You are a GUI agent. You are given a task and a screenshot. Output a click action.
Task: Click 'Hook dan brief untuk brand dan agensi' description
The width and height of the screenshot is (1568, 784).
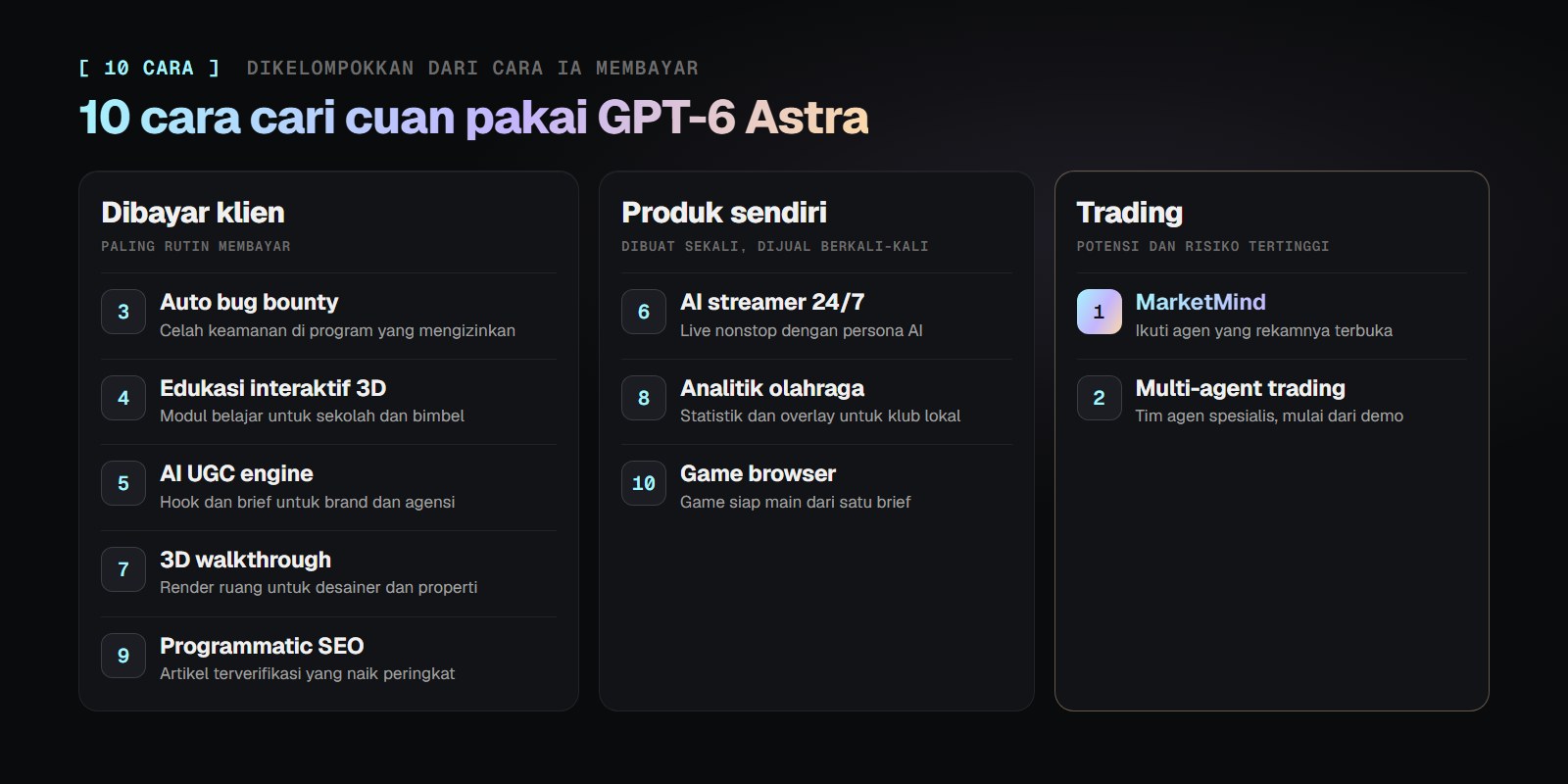307,502
